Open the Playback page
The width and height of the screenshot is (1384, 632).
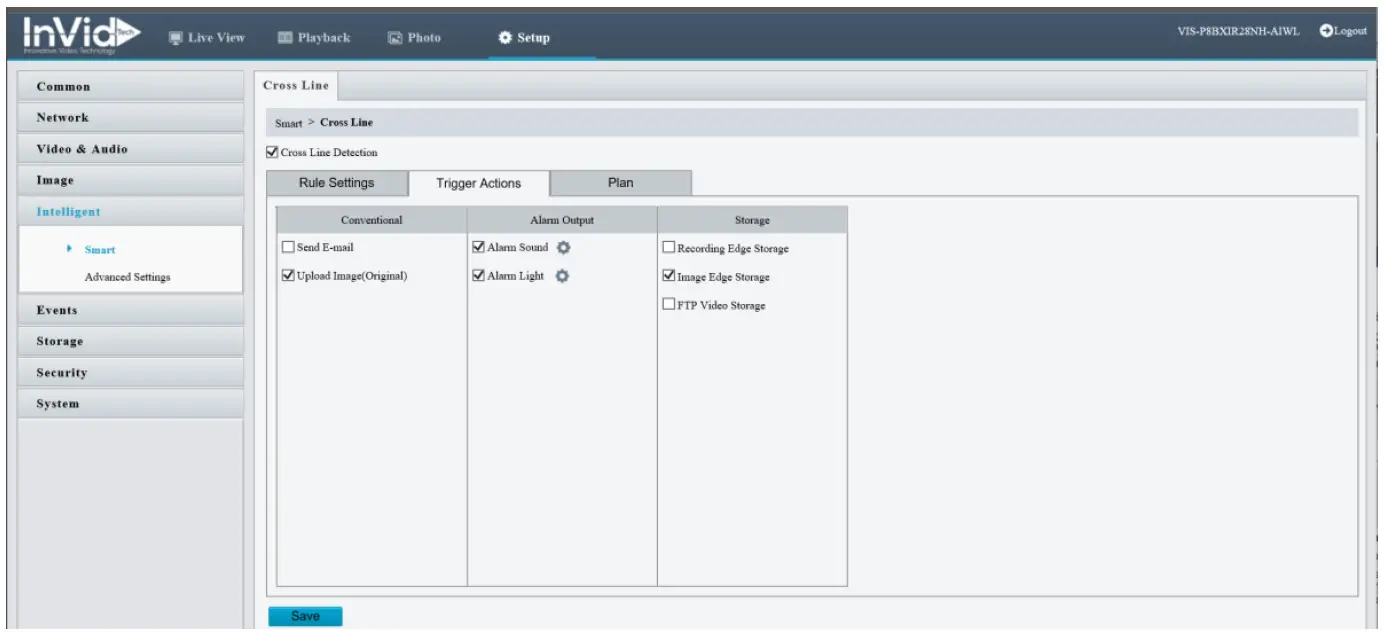(x=313, y=38)
